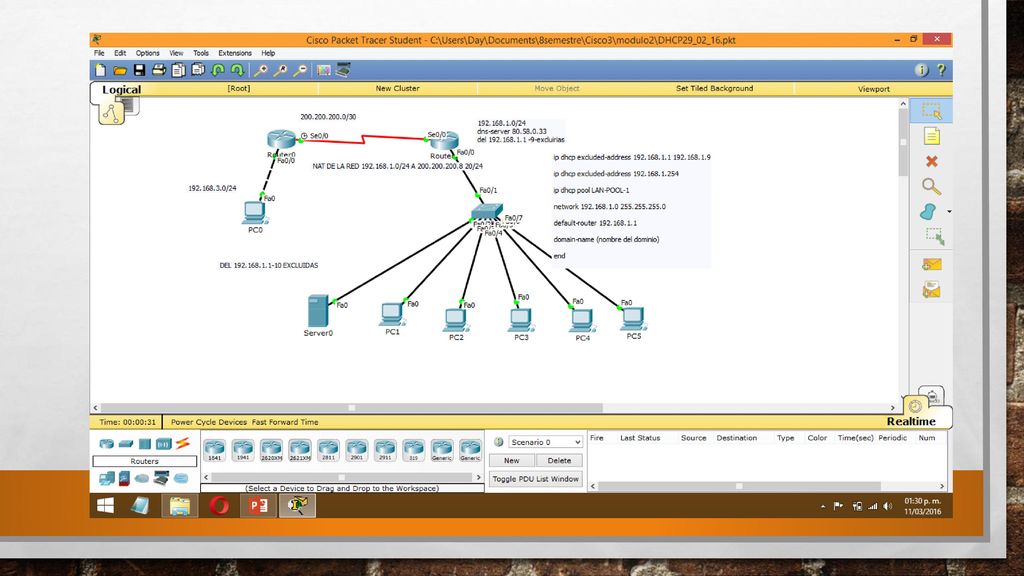Viewport: 1024px width, 576px height.
Task: Open the File menu
Action: tap(99, 53)
